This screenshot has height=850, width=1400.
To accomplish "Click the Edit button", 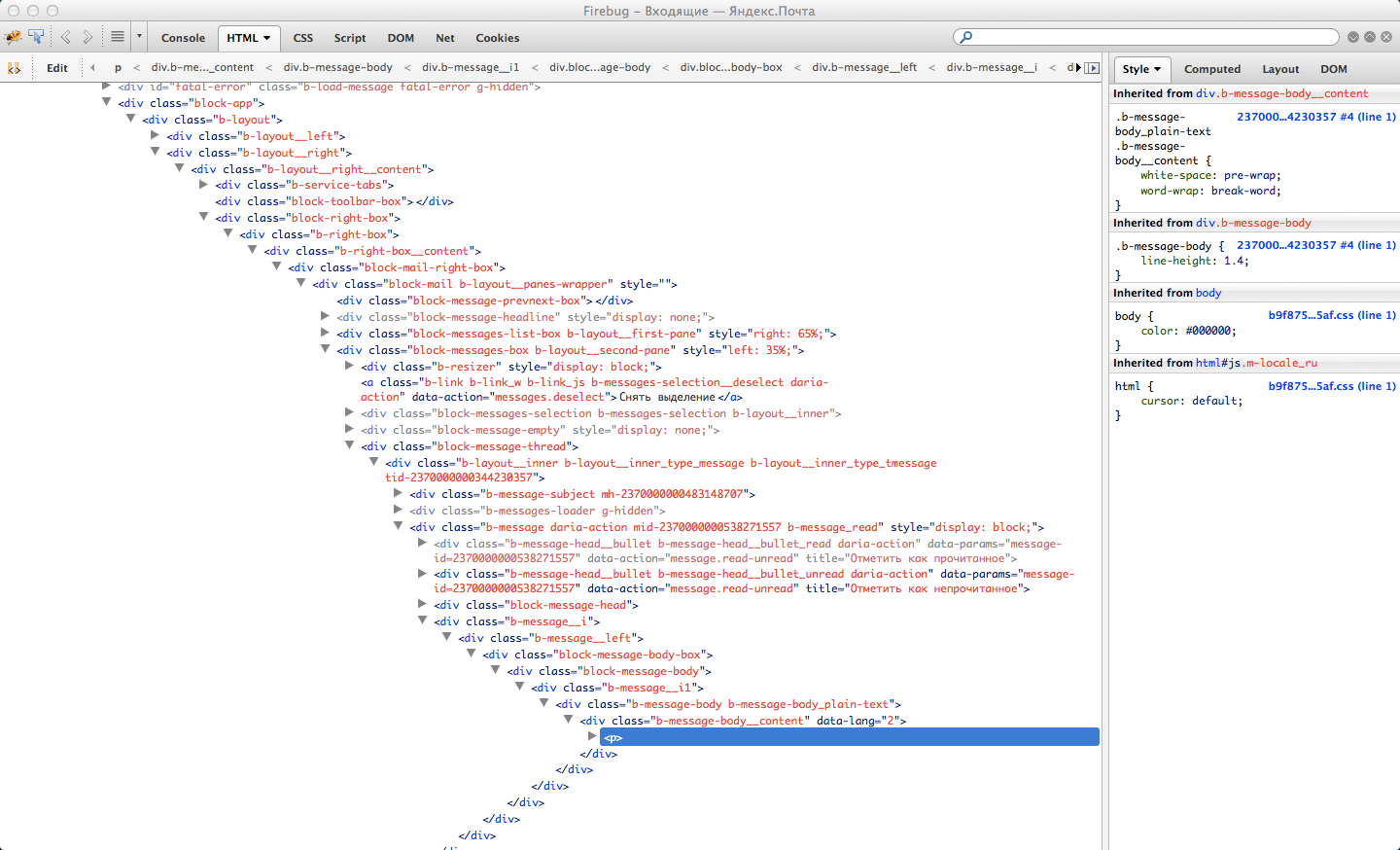I will tap(57, 68).
